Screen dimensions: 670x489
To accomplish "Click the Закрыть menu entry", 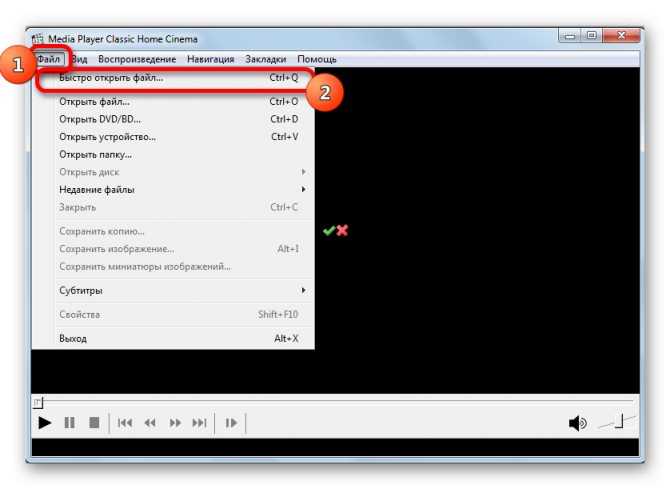I will click(x=173, y=207).
